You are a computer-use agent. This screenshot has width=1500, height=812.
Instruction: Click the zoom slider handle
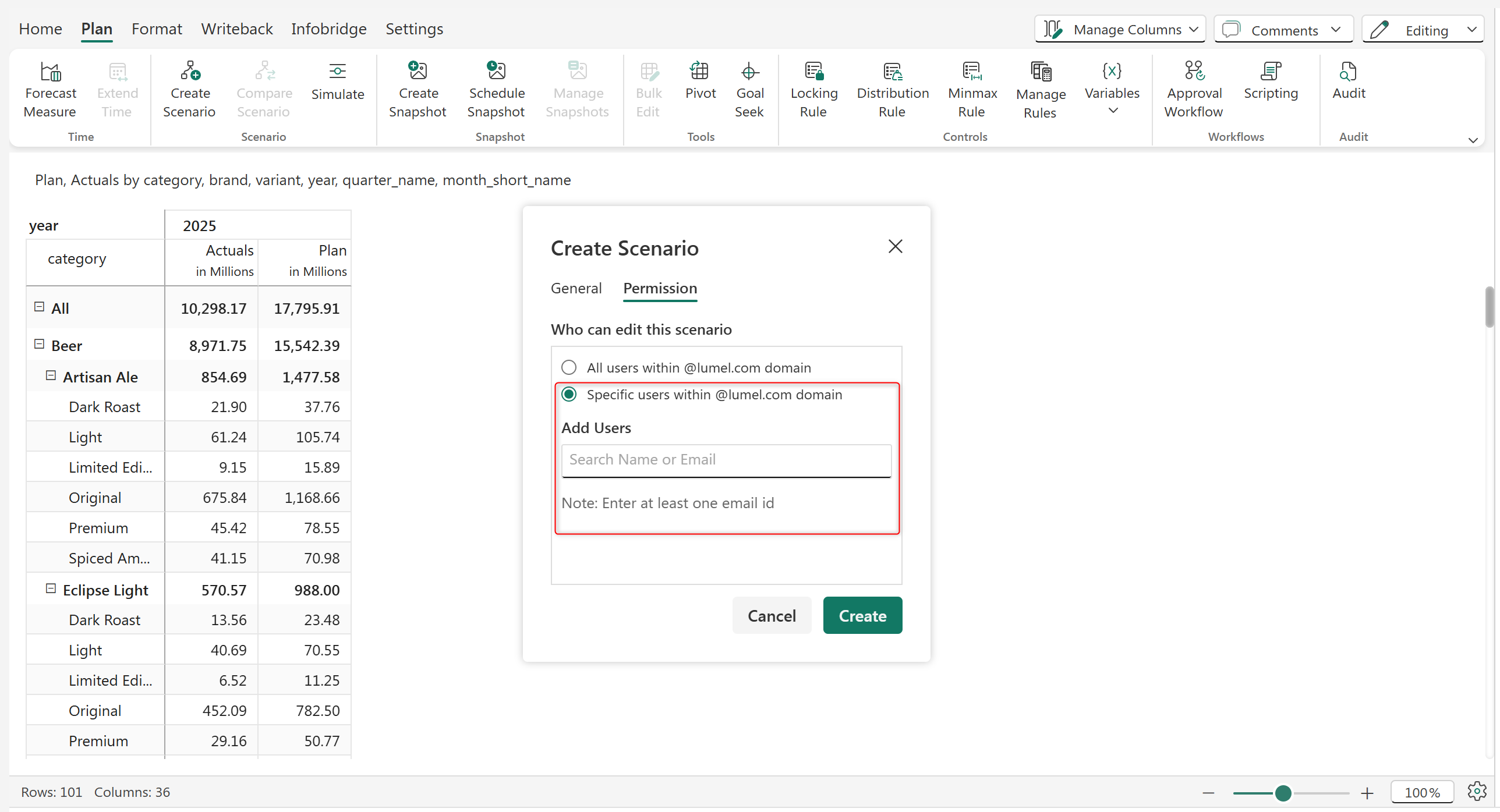click(1283, 793)
